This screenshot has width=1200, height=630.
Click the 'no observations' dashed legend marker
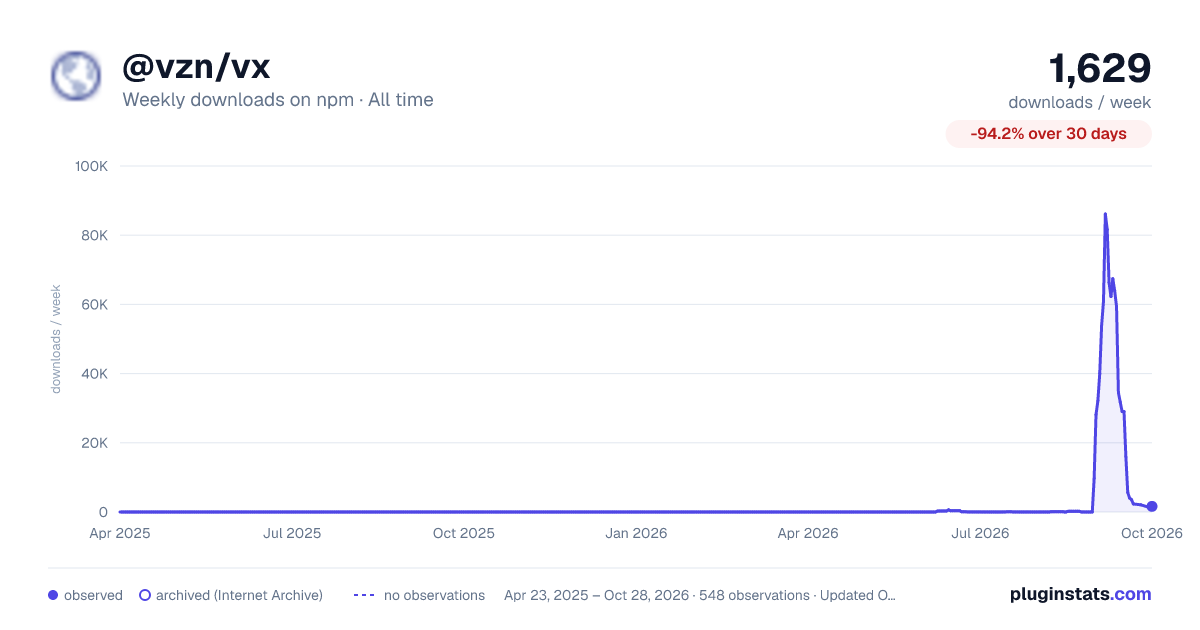click(x=364, y=595)
